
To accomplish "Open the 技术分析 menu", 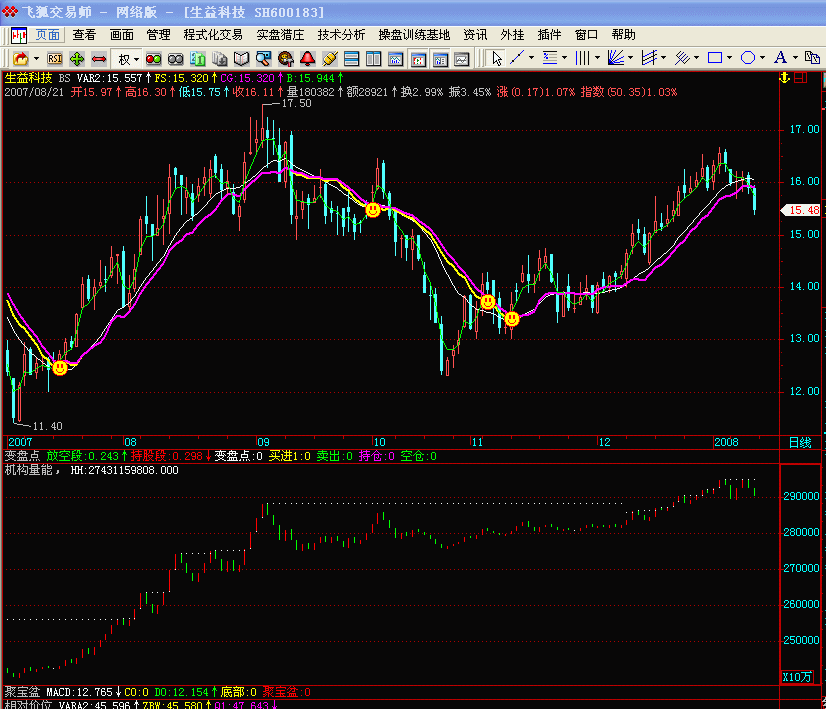I will (x=341, y=34).
